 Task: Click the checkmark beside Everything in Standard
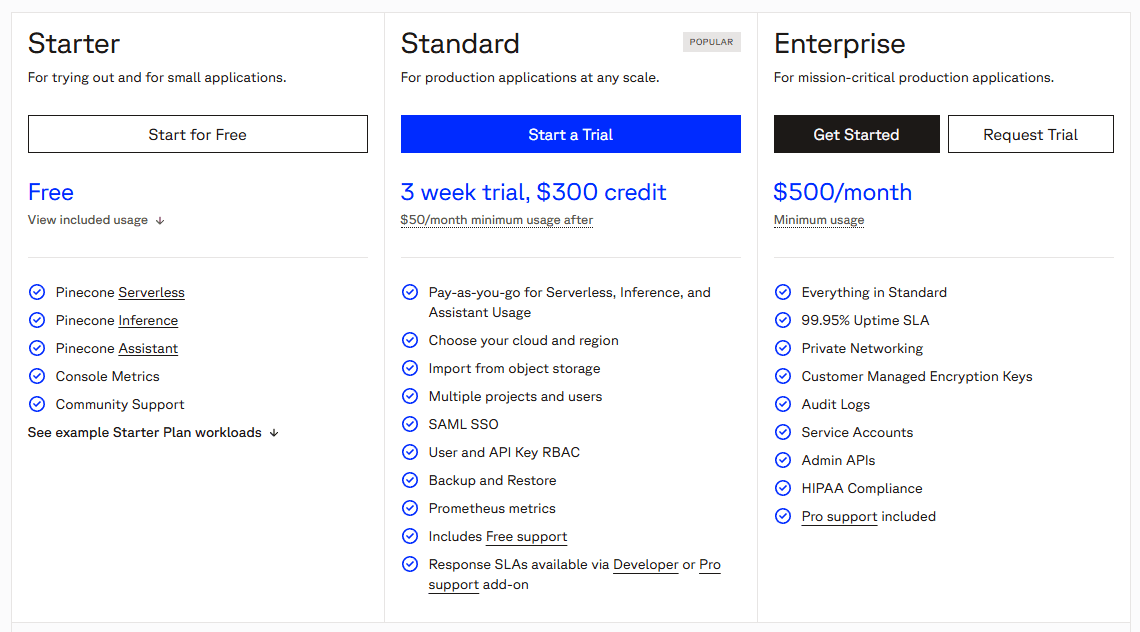(x=783, y=292)
